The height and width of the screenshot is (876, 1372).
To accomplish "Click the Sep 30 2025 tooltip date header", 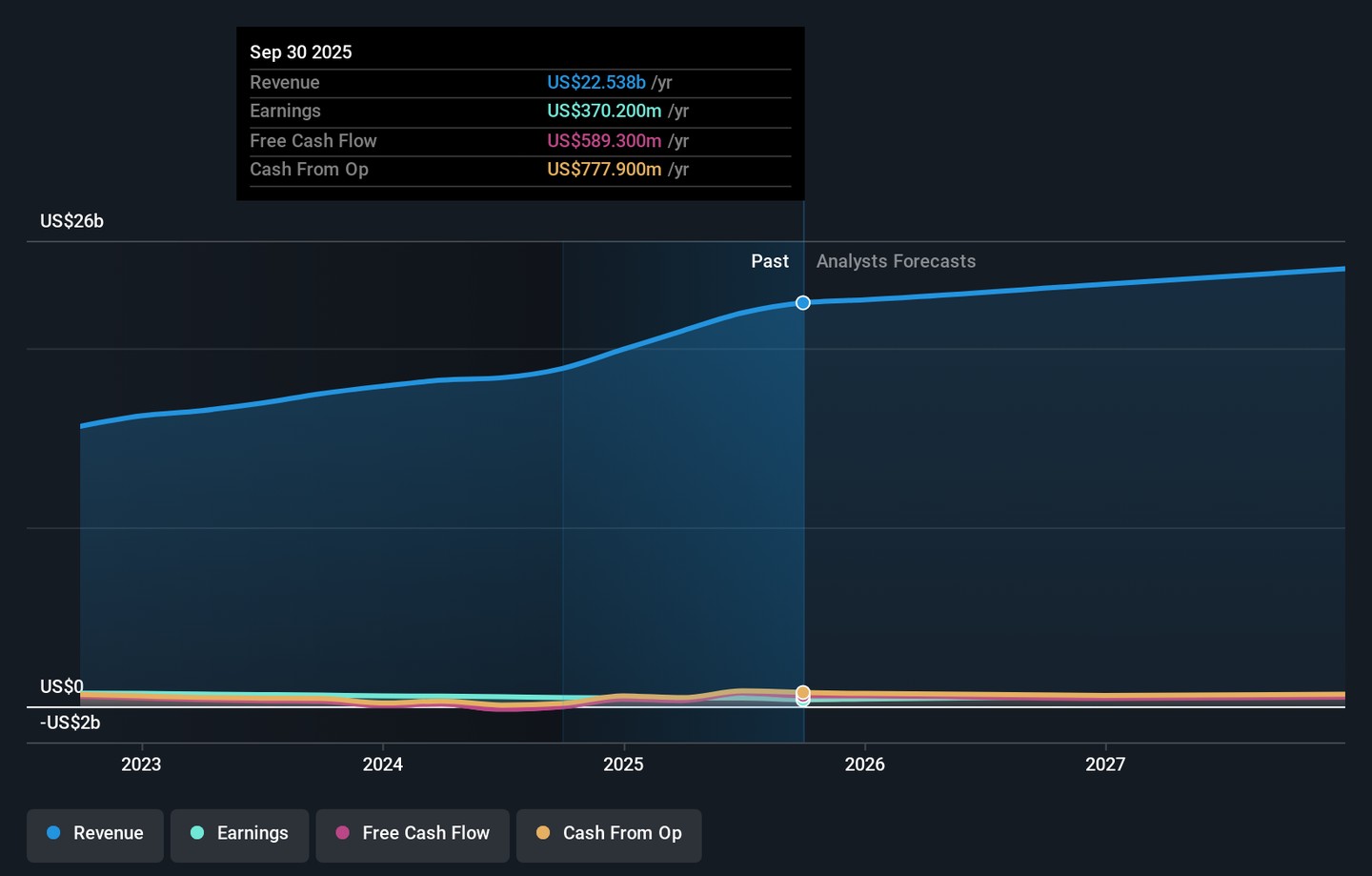I will pyautogui.click(x=301, y=52).
